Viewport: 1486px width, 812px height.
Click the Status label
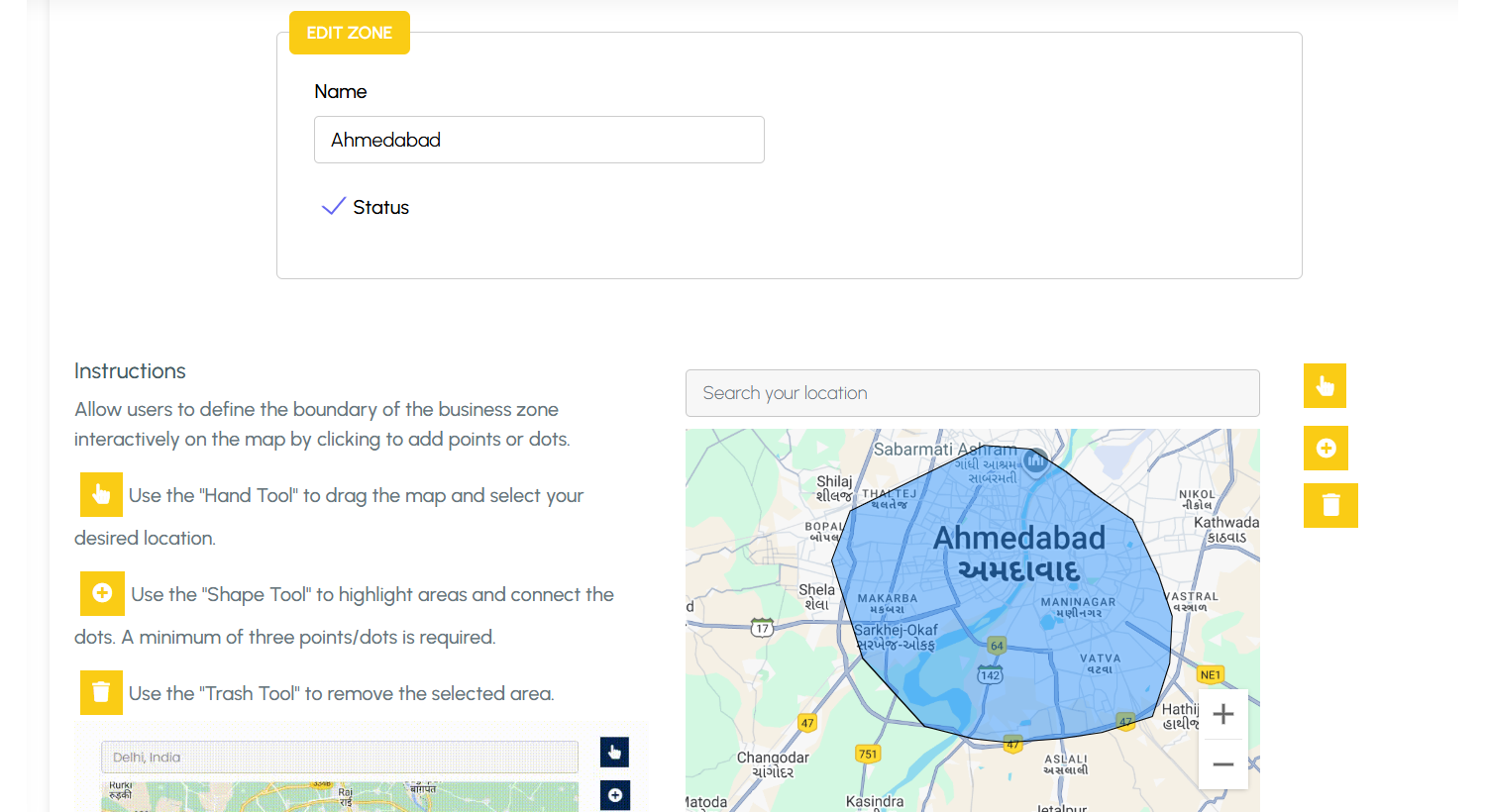[x=381, y=207]
